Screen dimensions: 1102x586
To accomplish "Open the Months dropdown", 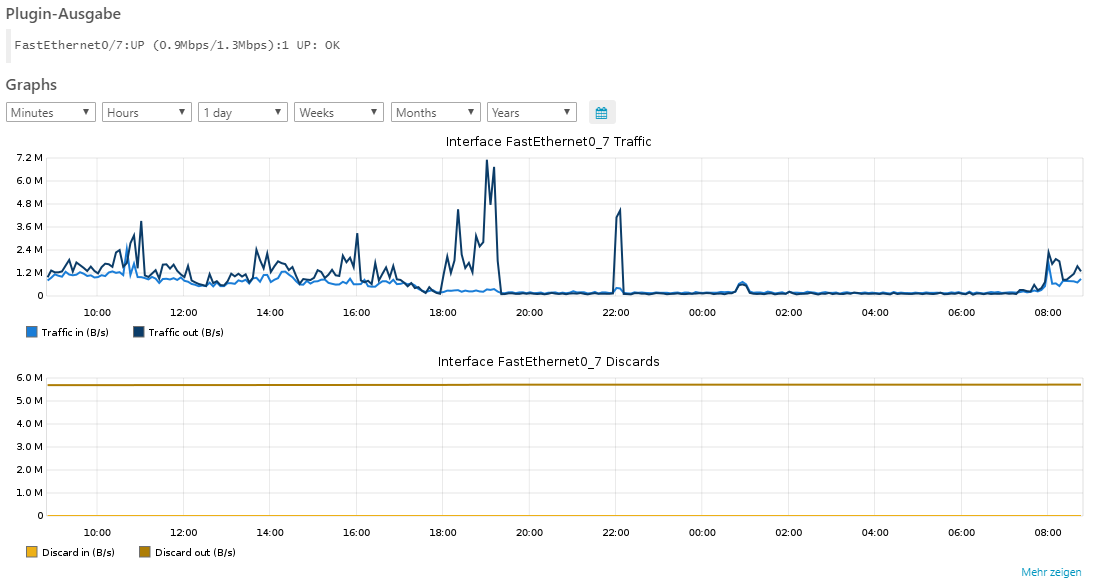I will [x=435, y=111].
